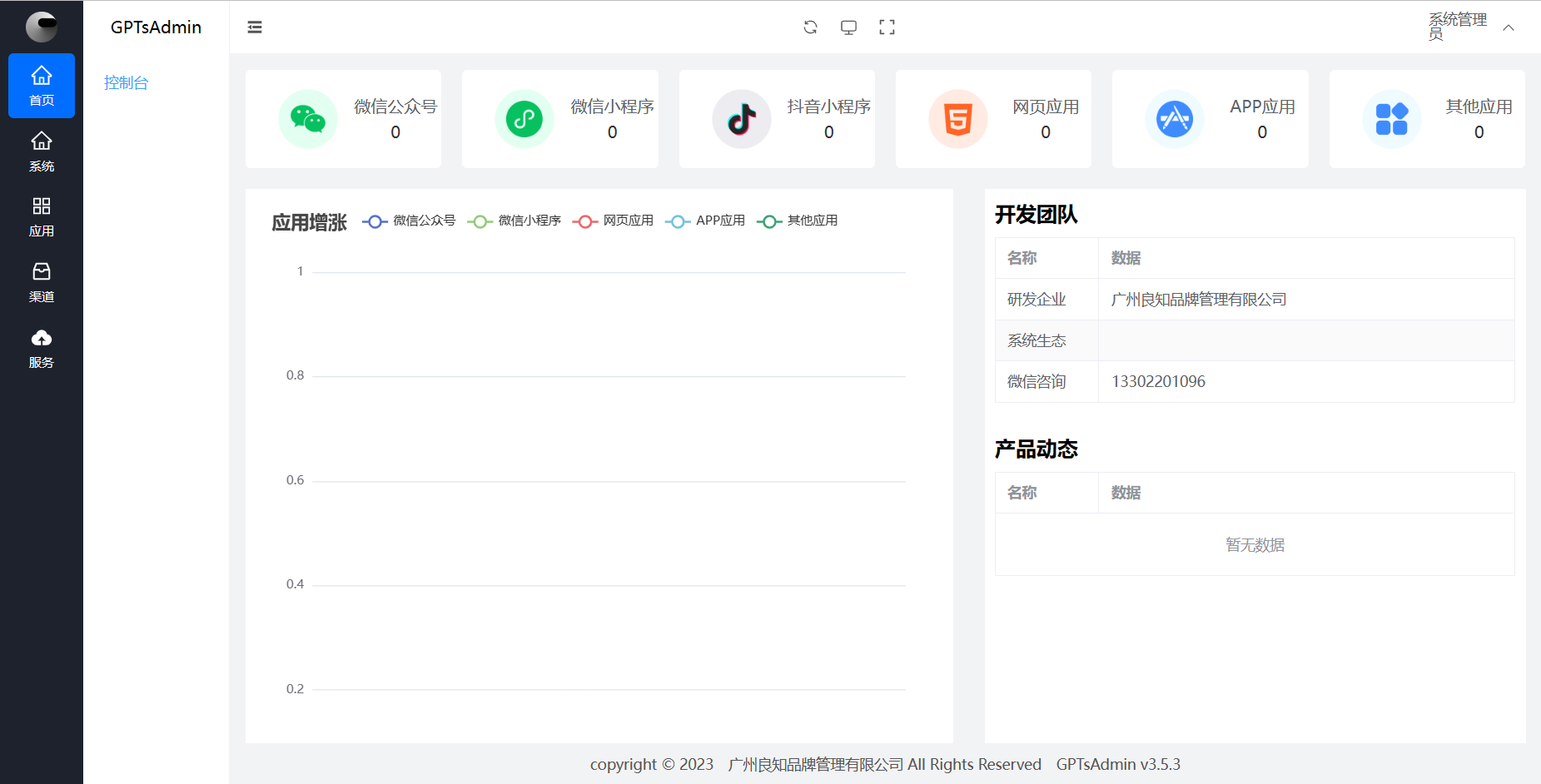
Task: Click the 网页应用 HTML5 icon
Action: [x=958, y=119]
